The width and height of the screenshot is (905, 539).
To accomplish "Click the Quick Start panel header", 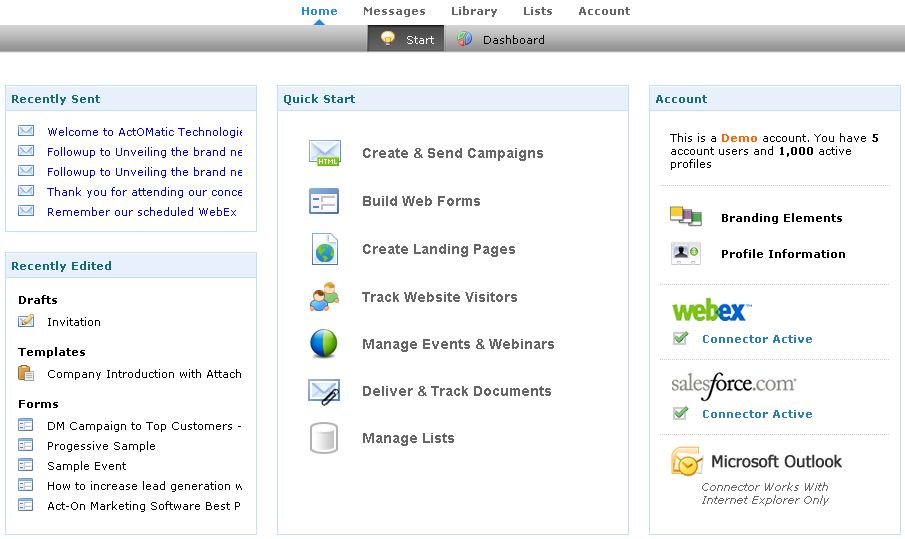I will point(452,99).
